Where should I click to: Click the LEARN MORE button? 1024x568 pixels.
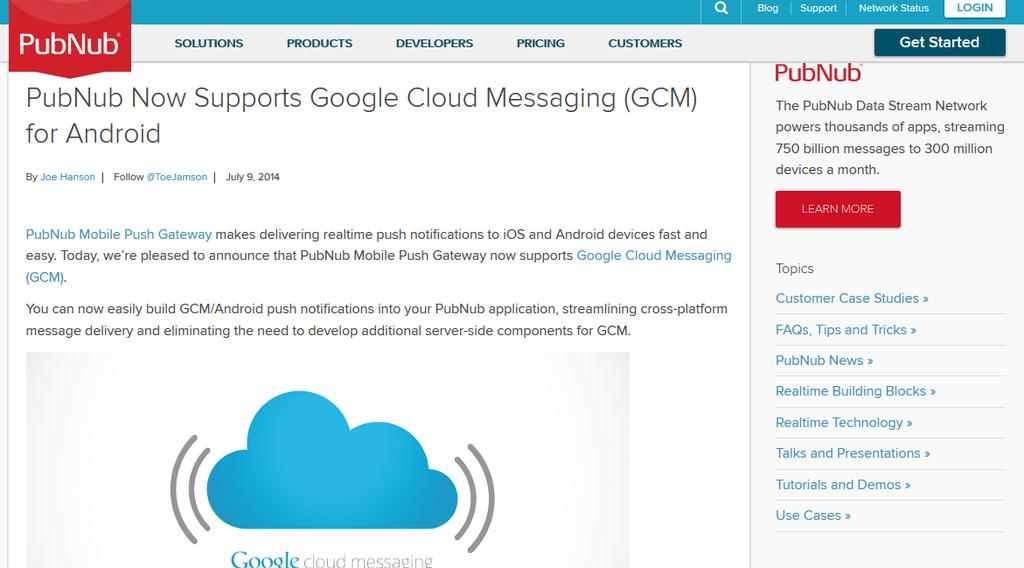click(838, 209)
